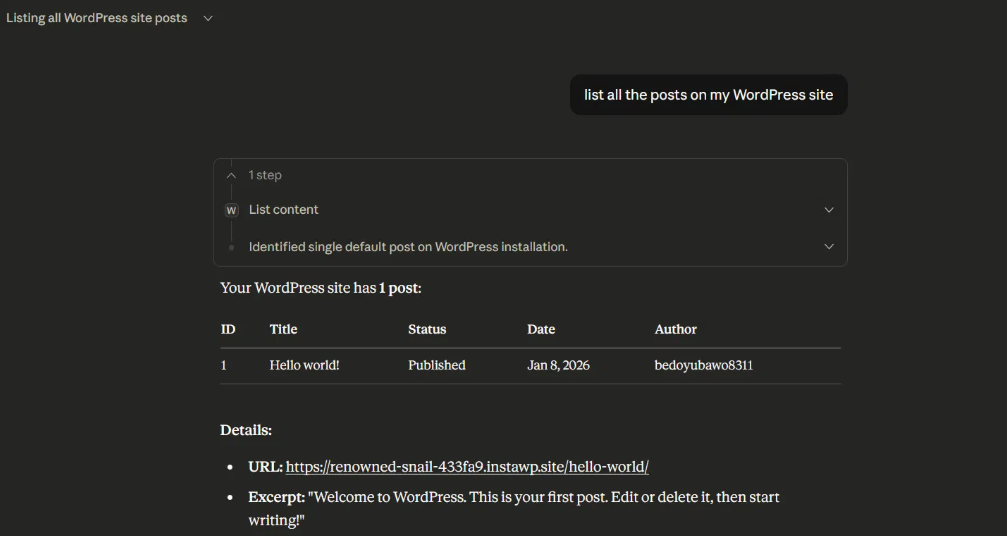
Task: Click the user message 'list all the posts'
Action: [x=708, y=95]
